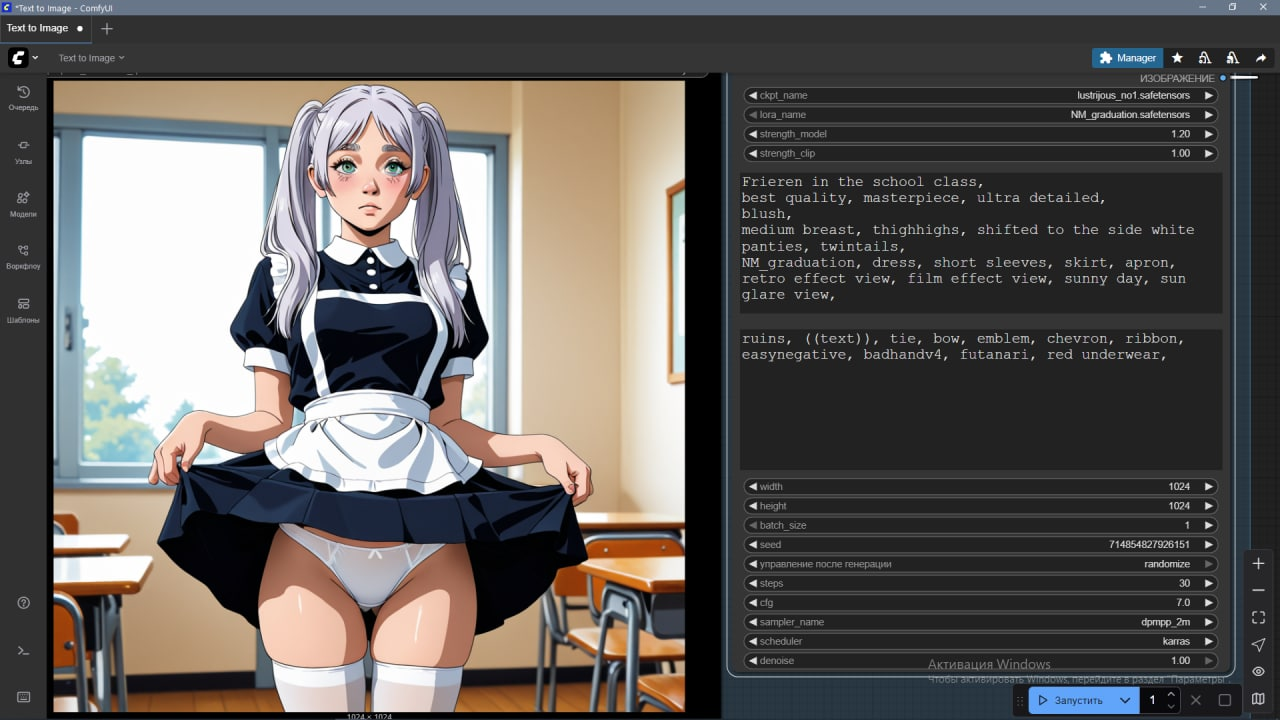Increase width value with right arrow
The width and height of the screenshot is (1280, 720).
tap(1208, 487)
